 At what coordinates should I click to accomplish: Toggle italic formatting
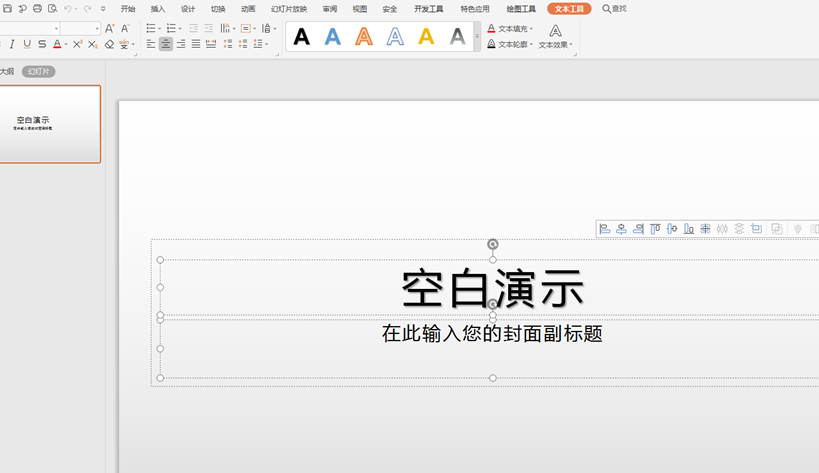12,44
